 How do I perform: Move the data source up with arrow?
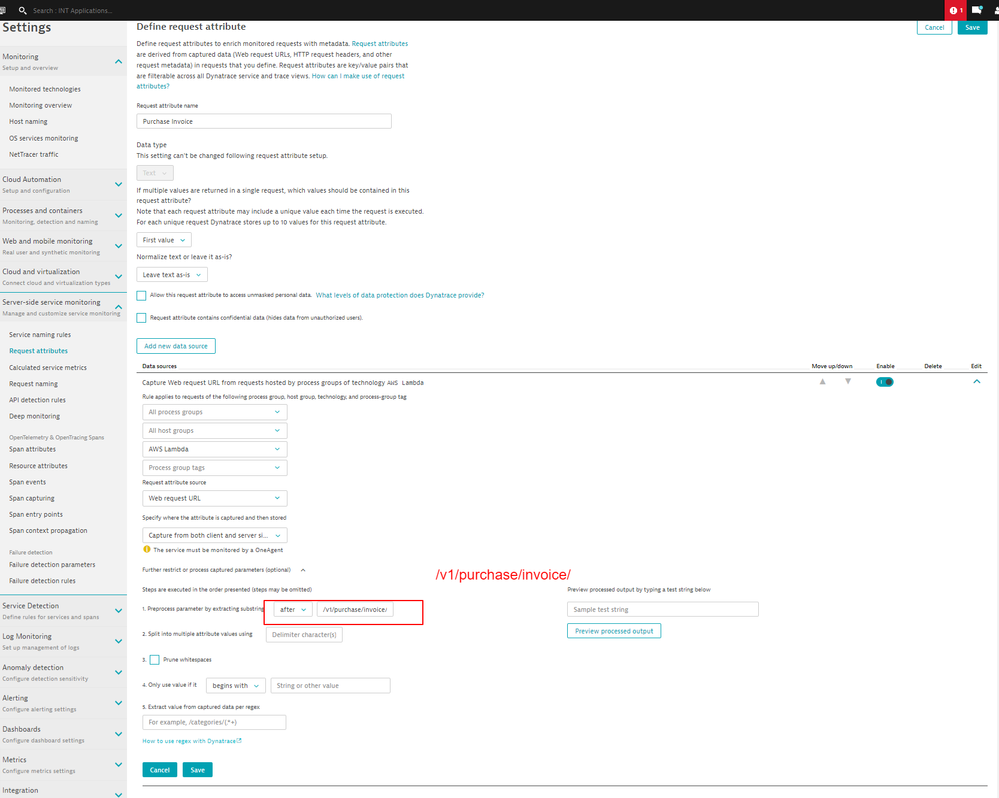[823, 381]
